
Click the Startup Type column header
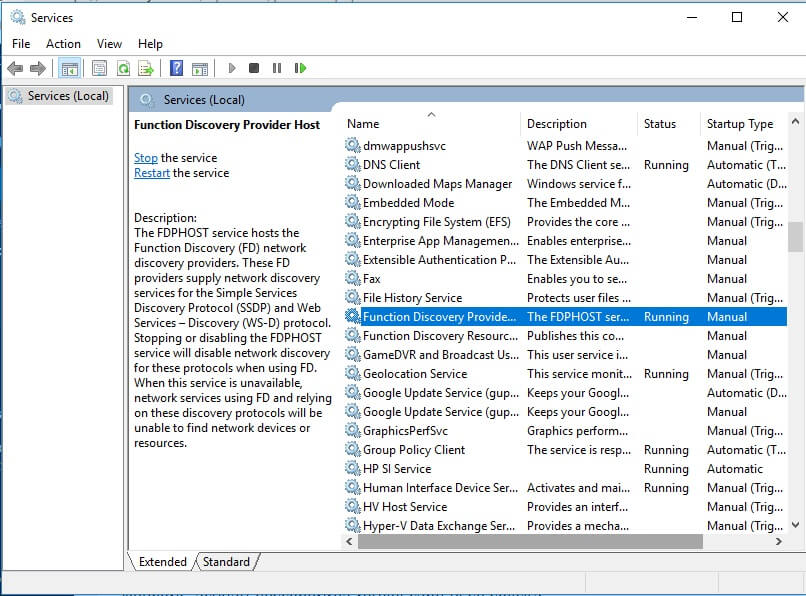point(740,124)
